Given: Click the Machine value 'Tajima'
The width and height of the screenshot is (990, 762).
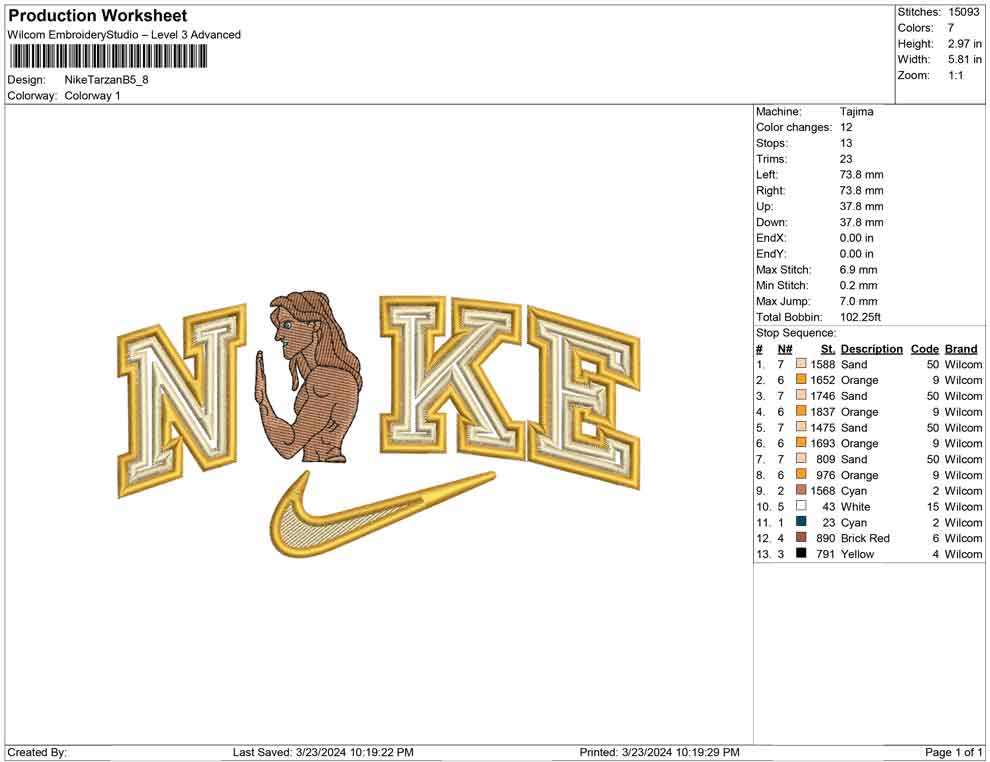Looking at the screenshot, I should coord(857,111).
